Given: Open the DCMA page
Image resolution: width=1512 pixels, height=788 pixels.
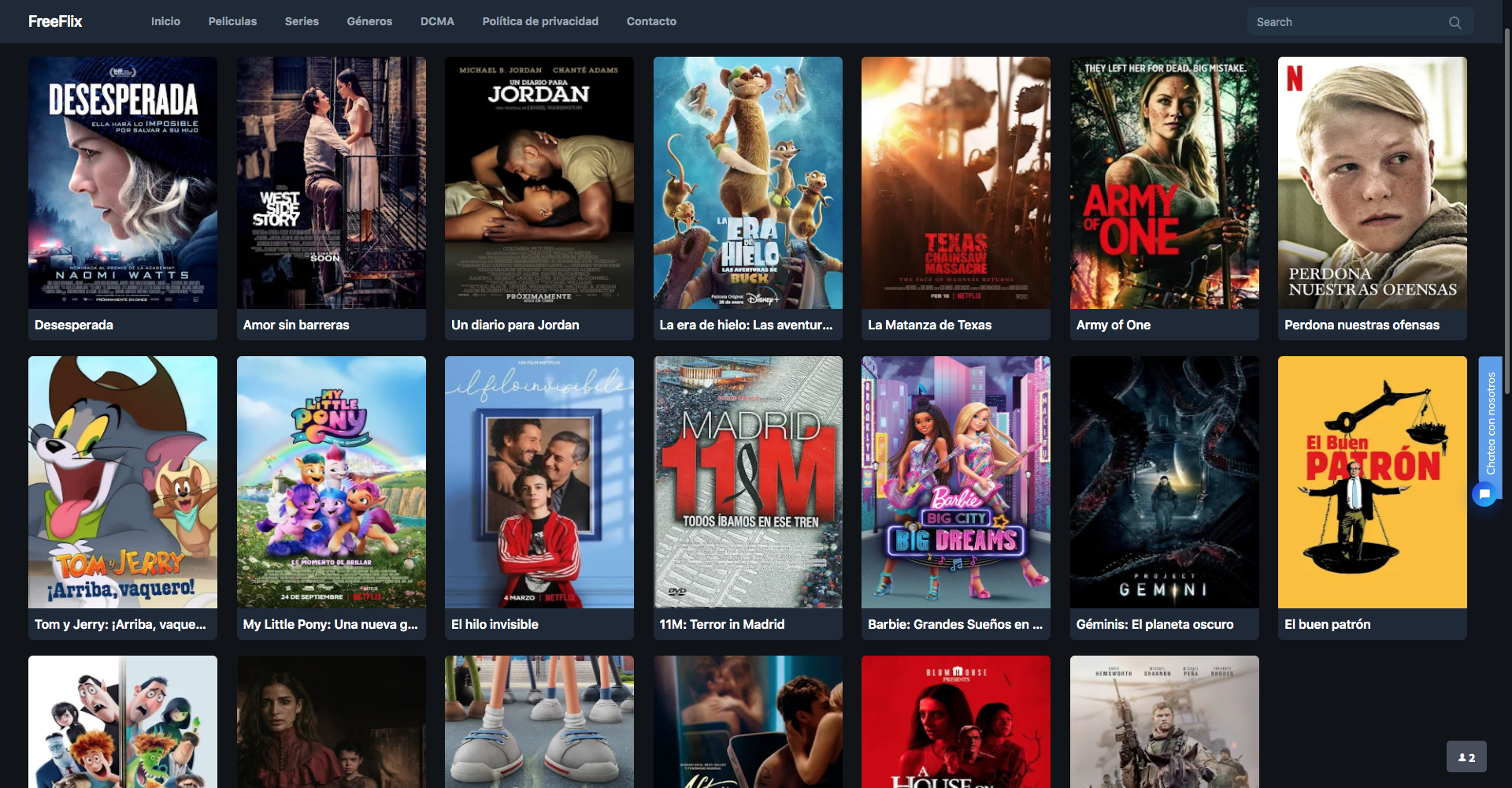Looking at the screenshot, I should (437, 21).
